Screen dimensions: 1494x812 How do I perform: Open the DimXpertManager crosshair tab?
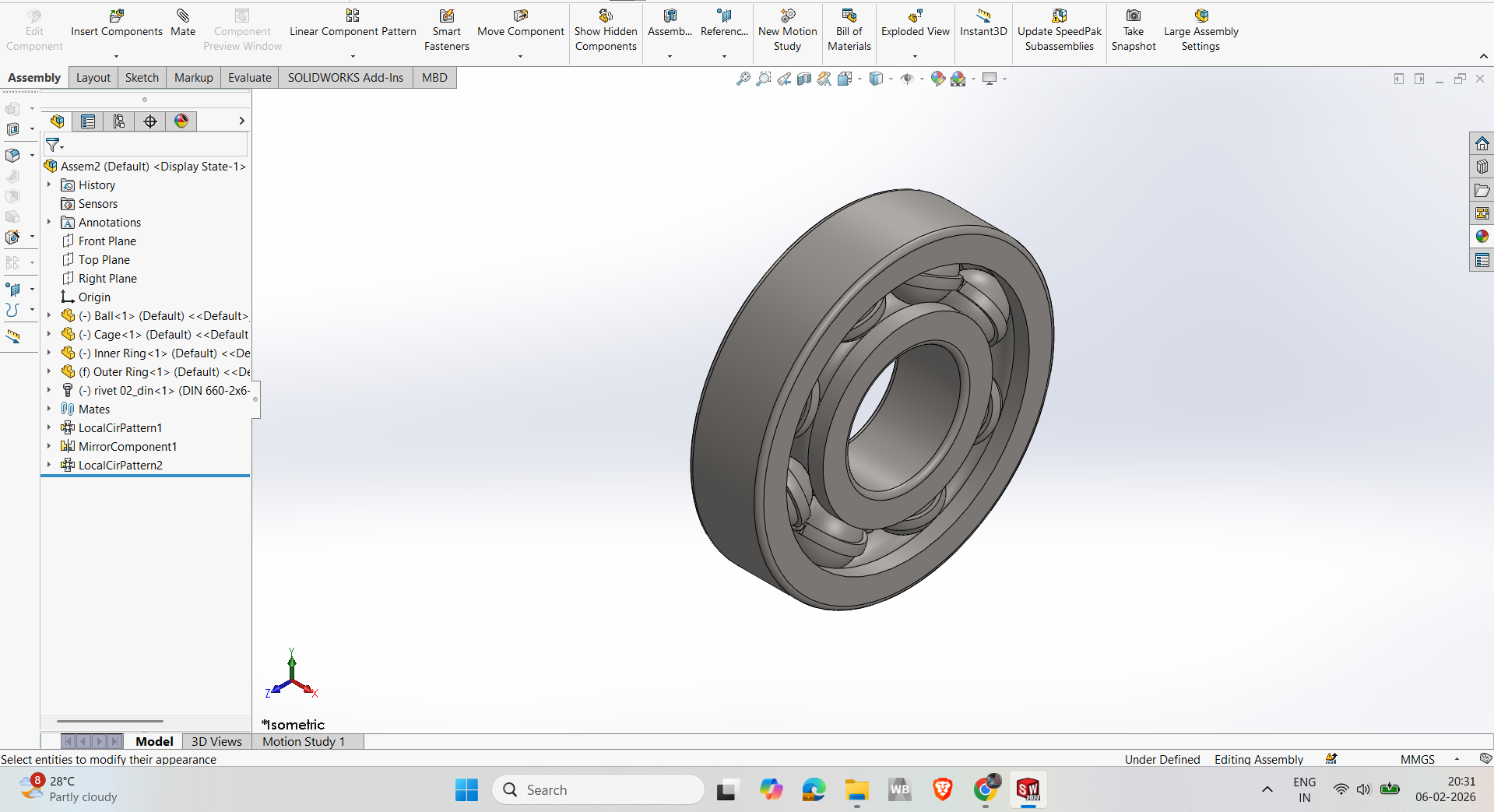(150, 121)
